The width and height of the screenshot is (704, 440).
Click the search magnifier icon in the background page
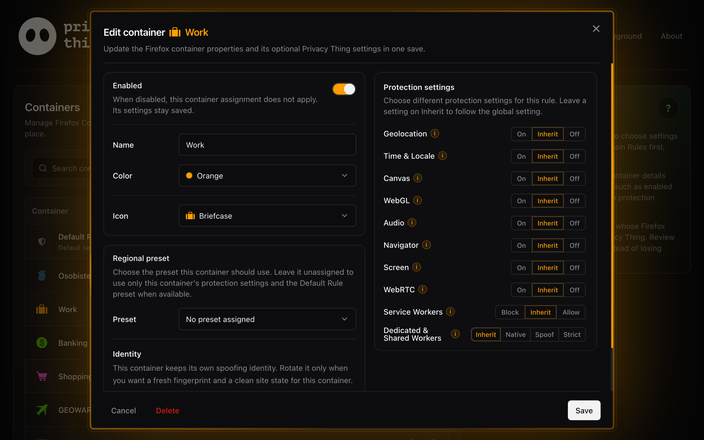(43, 168)
